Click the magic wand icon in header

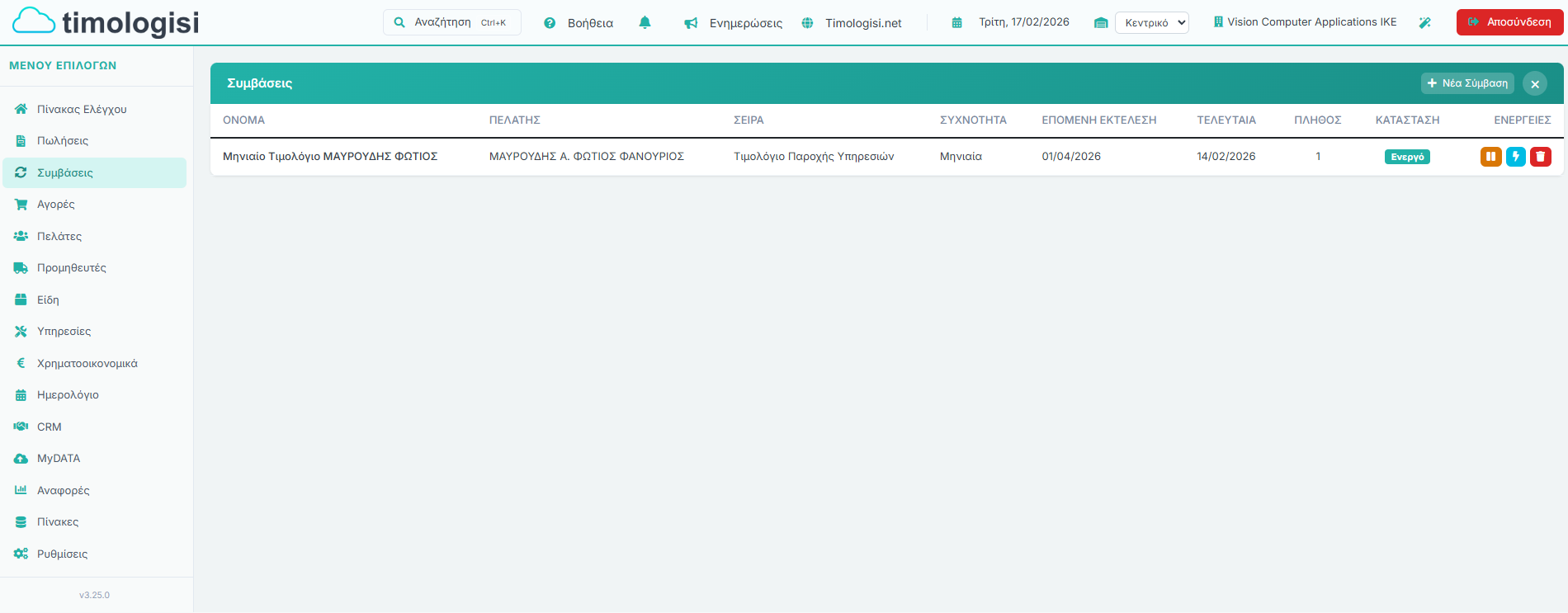pos(1424,23)
